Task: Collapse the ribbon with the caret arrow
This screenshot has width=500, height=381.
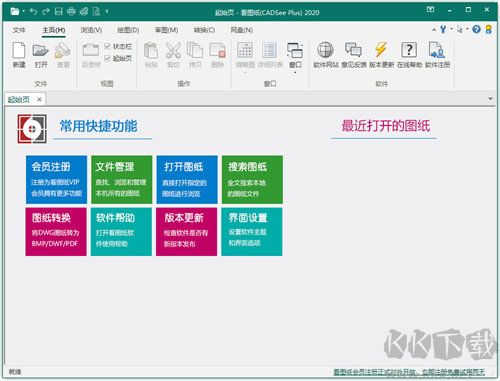Action: (434, 30)
